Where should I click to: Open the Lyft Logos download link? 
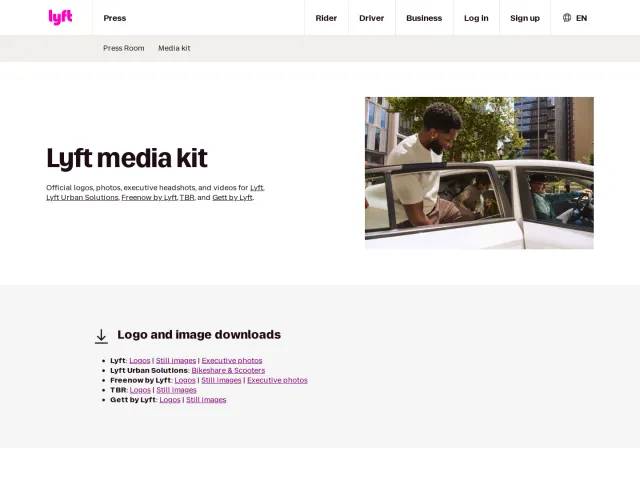[x=140, y=360]
